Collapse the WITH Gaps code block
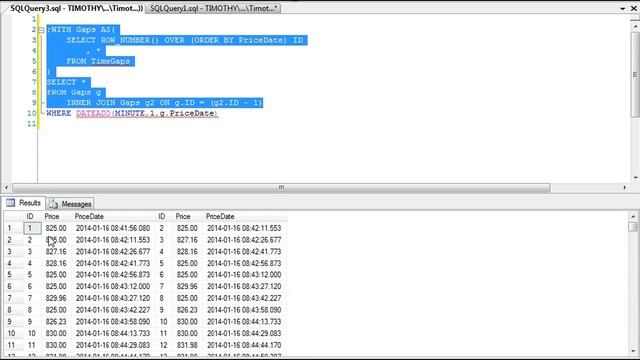 (x=41, y=30)
